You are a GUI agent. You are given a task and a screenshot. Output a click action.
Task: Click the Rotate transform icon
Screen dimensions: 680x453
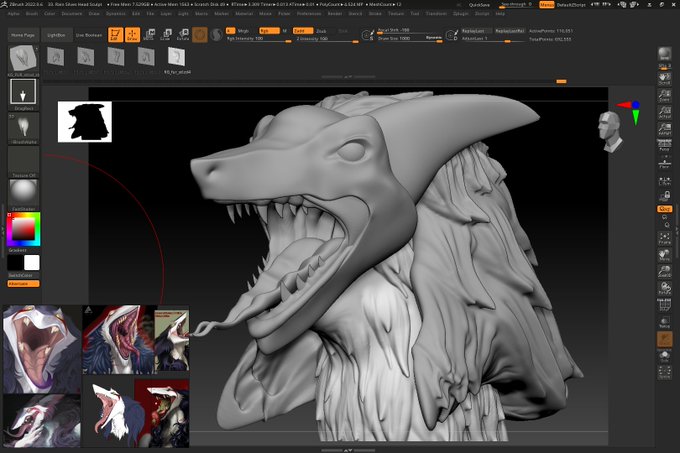coord(183,35)
